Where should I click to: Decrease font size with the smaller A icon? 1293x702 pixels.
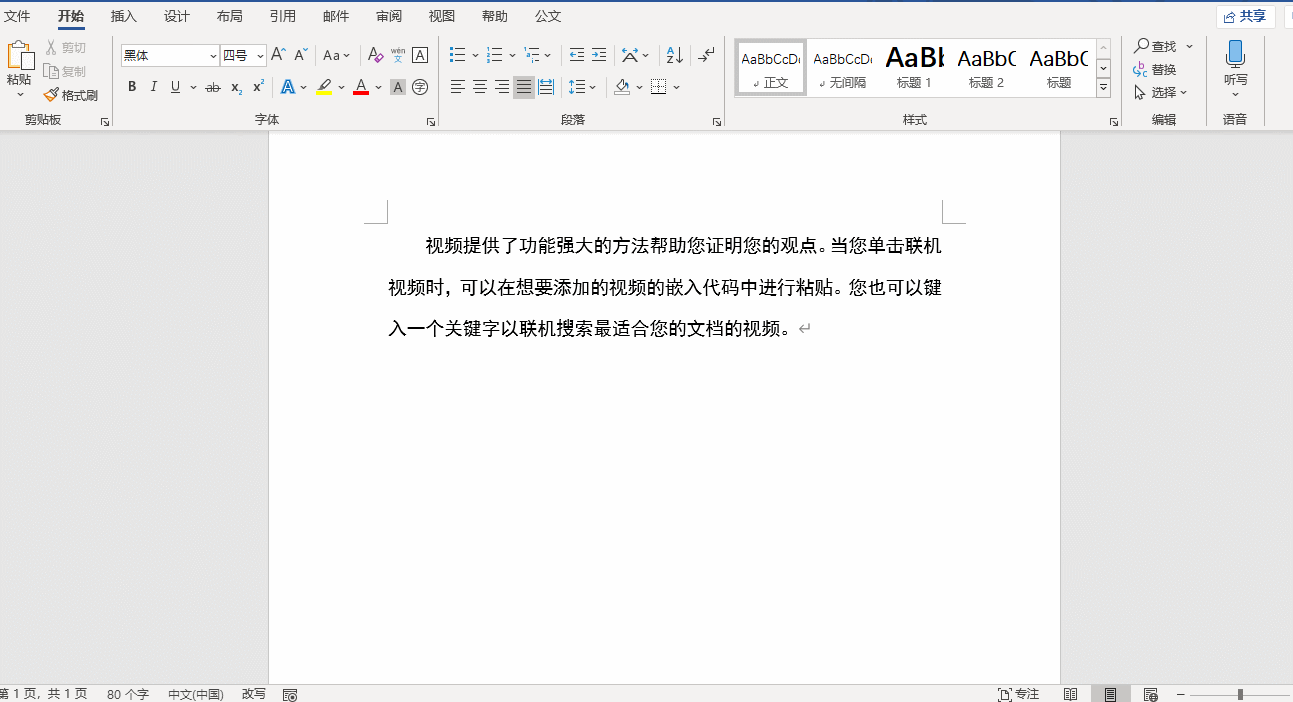tap(301, 55)
